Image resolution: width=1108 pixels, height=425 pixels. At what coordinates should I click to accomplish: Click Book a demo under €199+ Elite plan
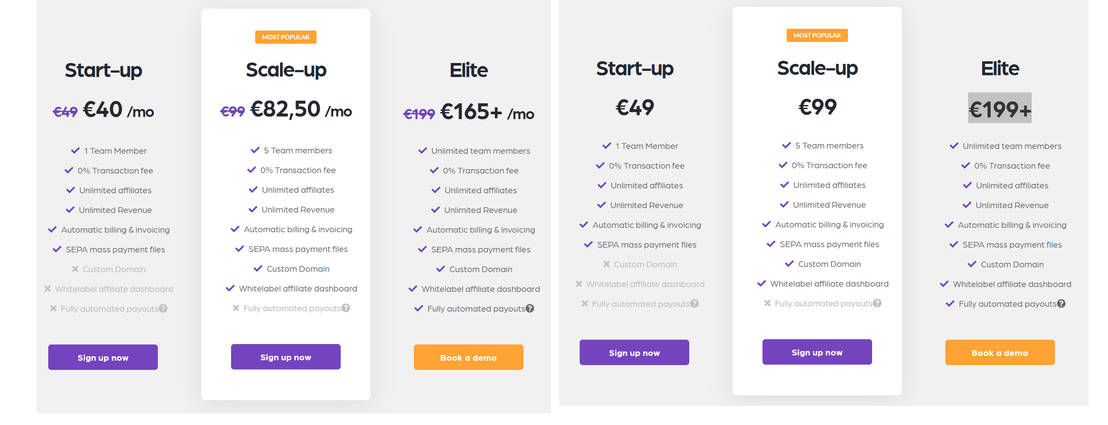point(1000,352)
